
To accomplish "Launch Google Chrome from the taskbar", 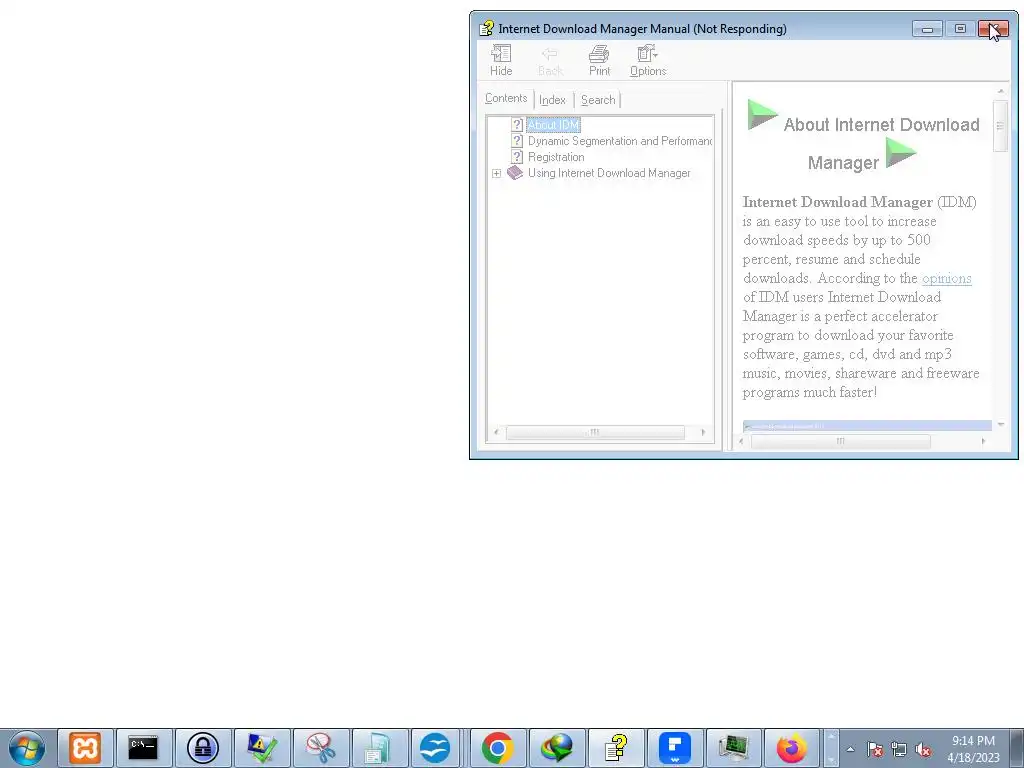I will pyautogui.click(x=498, y=748).
